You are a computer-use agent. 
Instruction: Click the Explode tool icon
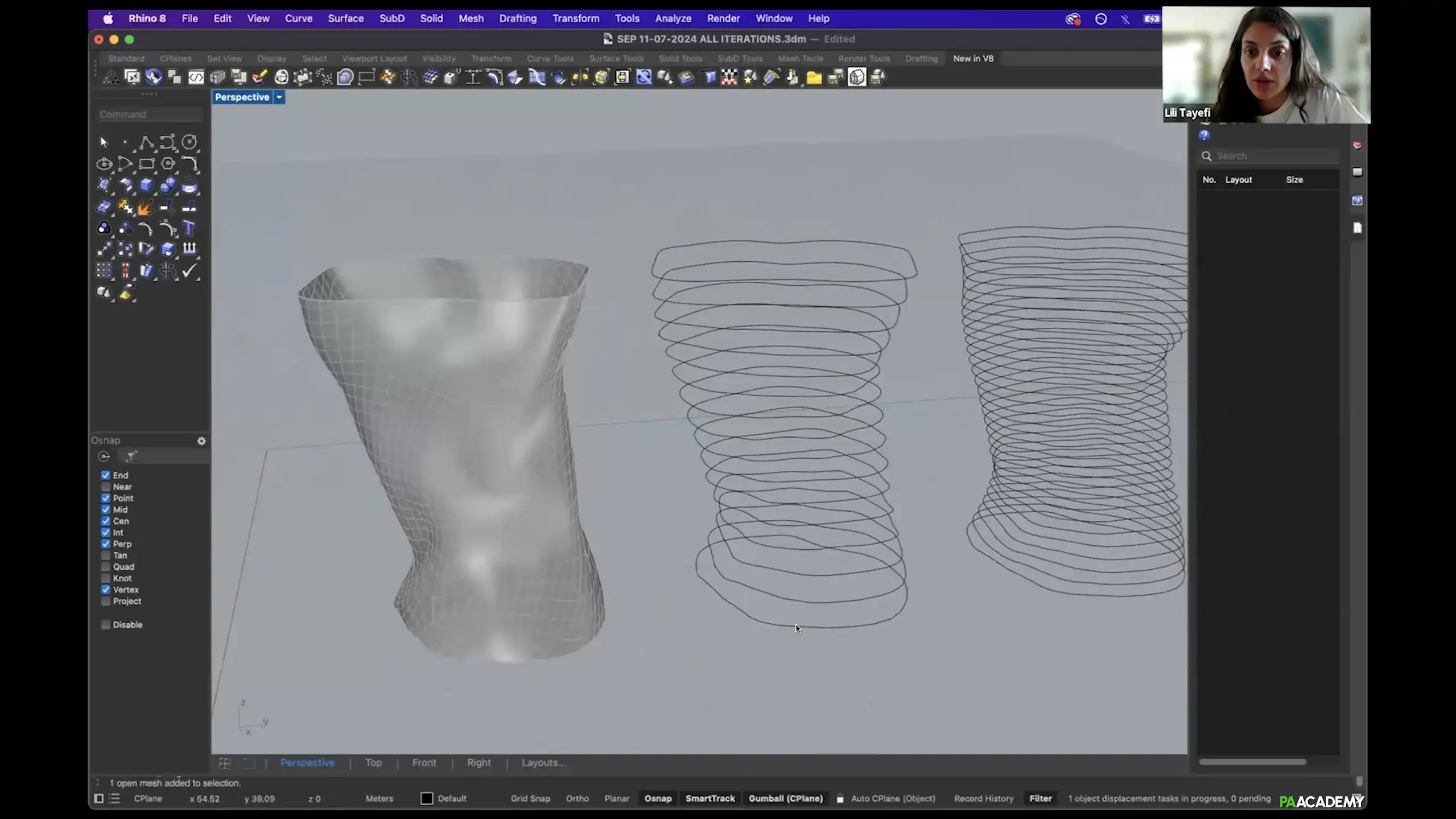[145, 207]
